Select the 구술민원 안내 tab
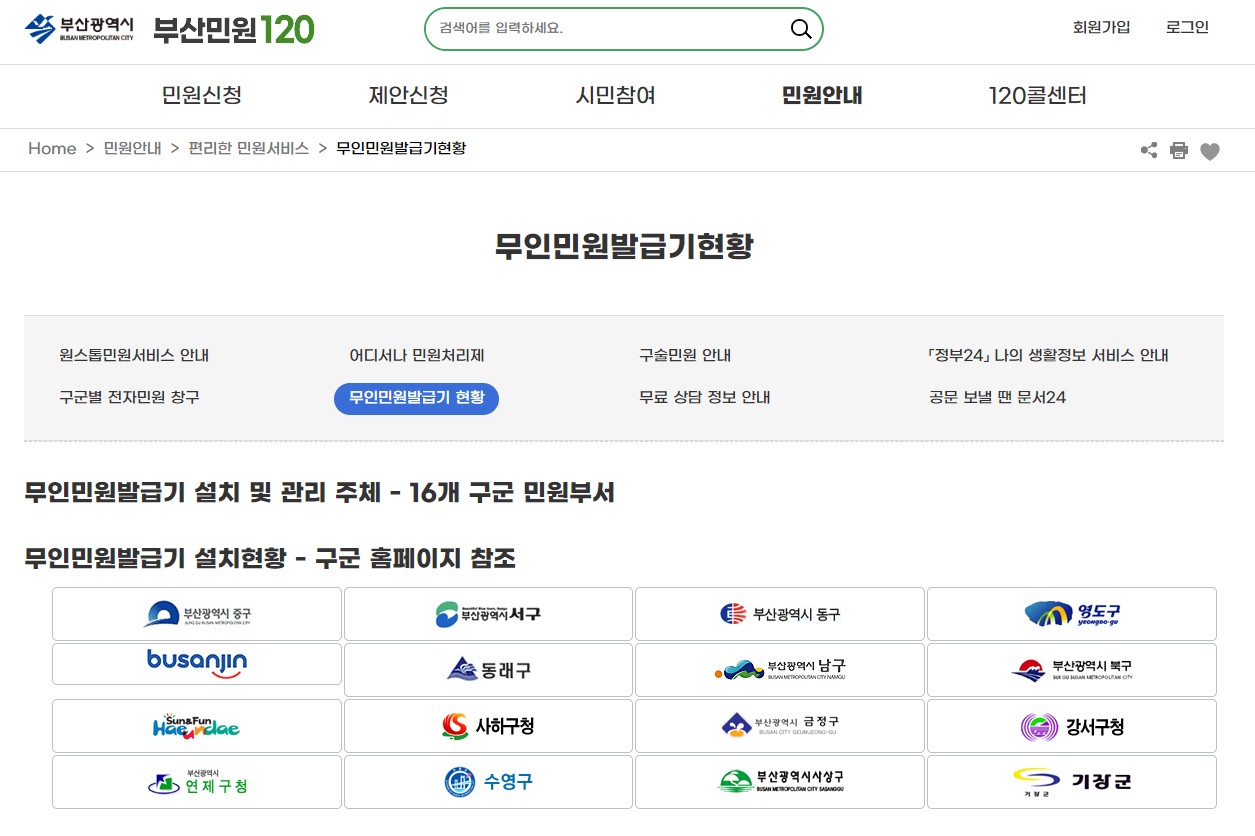The height and width of the screenshot is (836, 1255). tap(685, 356)
